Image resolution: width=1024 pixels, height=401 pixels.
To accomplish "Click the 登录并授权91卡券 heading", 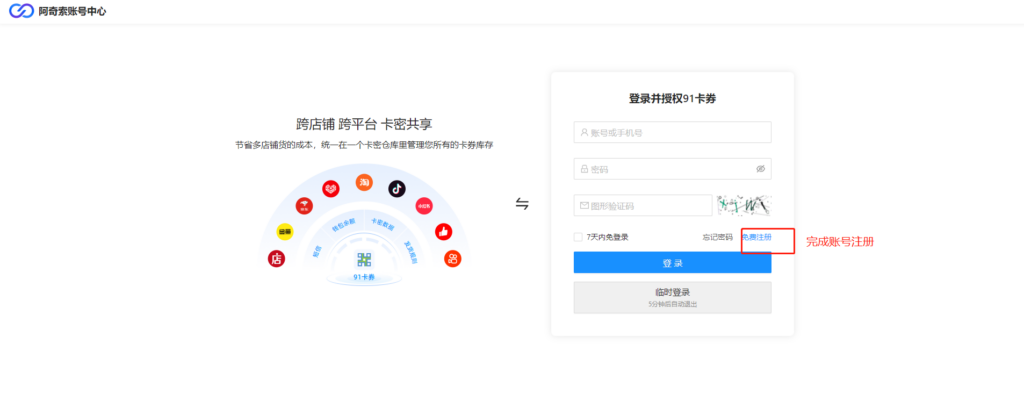I will [x=673, y=99].
